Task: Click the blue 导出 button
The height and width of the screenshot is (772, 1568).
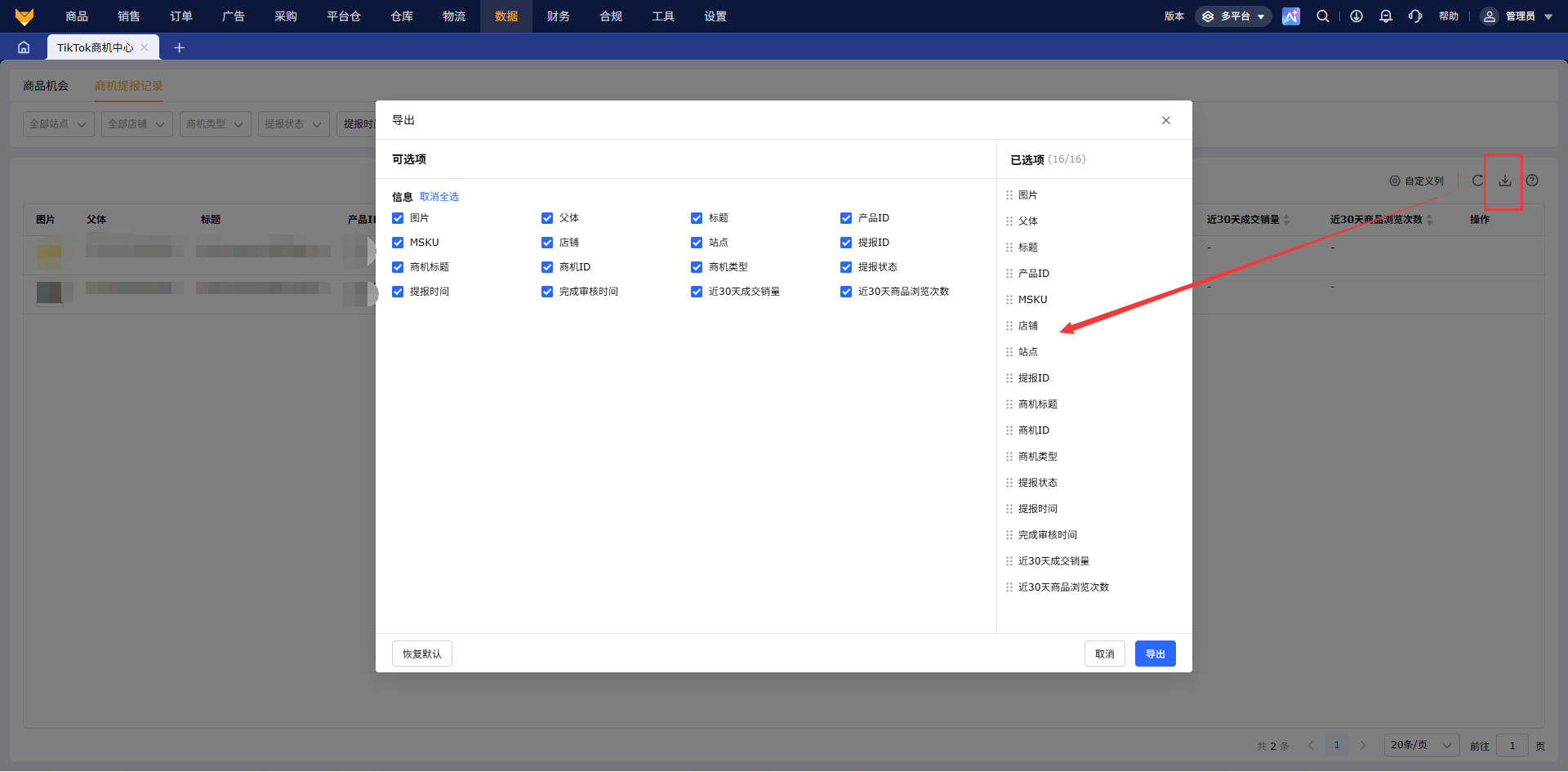Action: [x=1156, y=654]
